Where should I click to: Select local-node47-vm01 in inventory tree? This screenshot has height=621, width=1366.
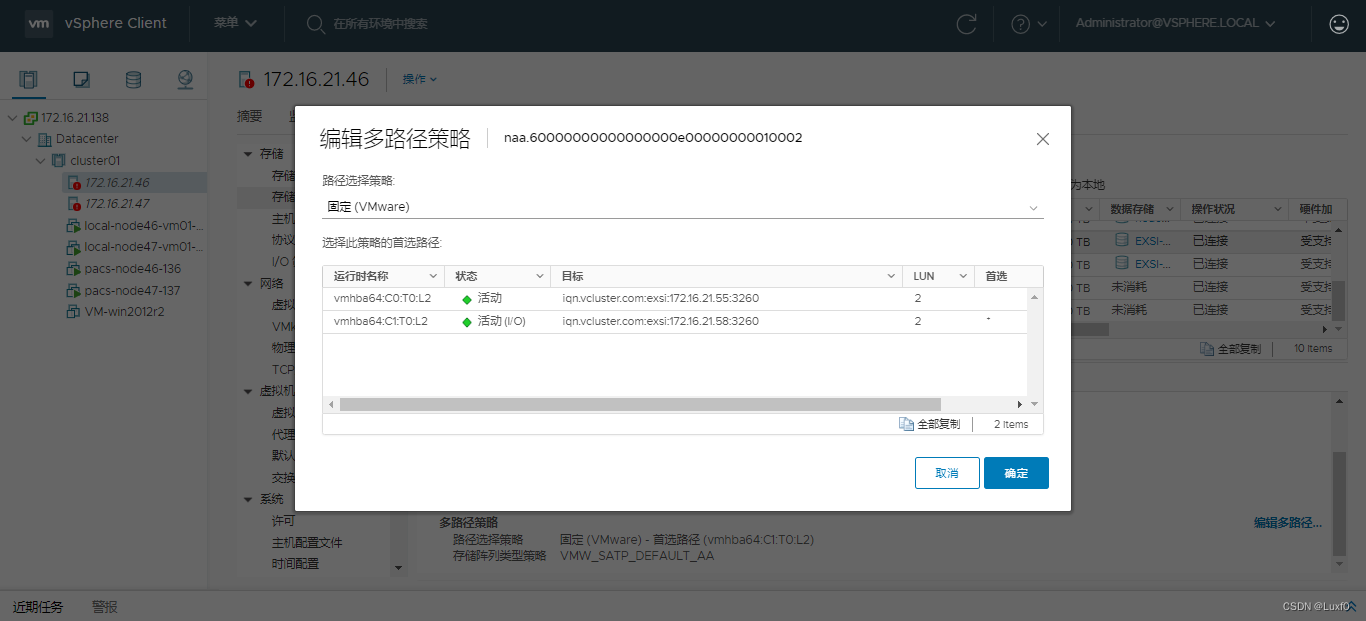(144, 247)
